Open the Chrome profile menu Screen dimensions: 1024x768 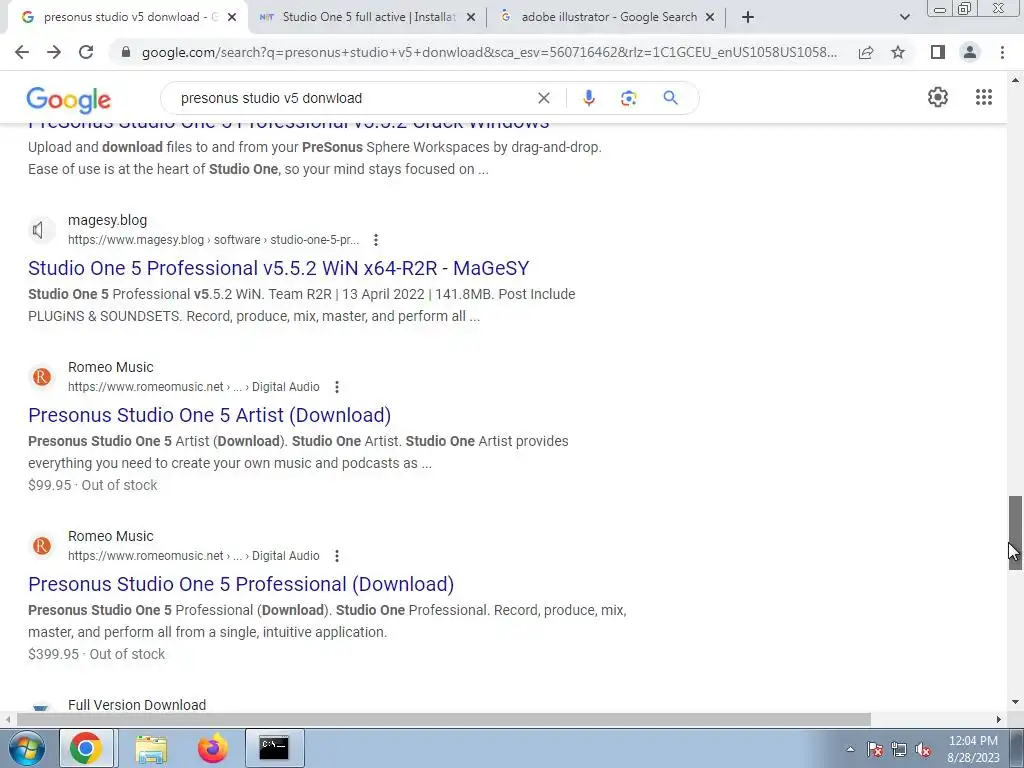coord(970,52)
